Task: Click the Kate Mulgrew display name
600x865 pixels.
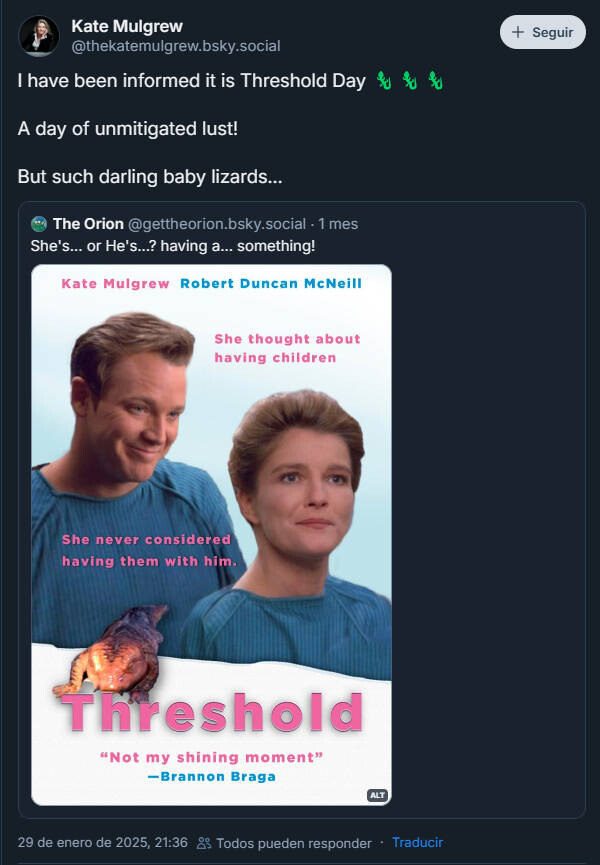Action: (127, 26)
